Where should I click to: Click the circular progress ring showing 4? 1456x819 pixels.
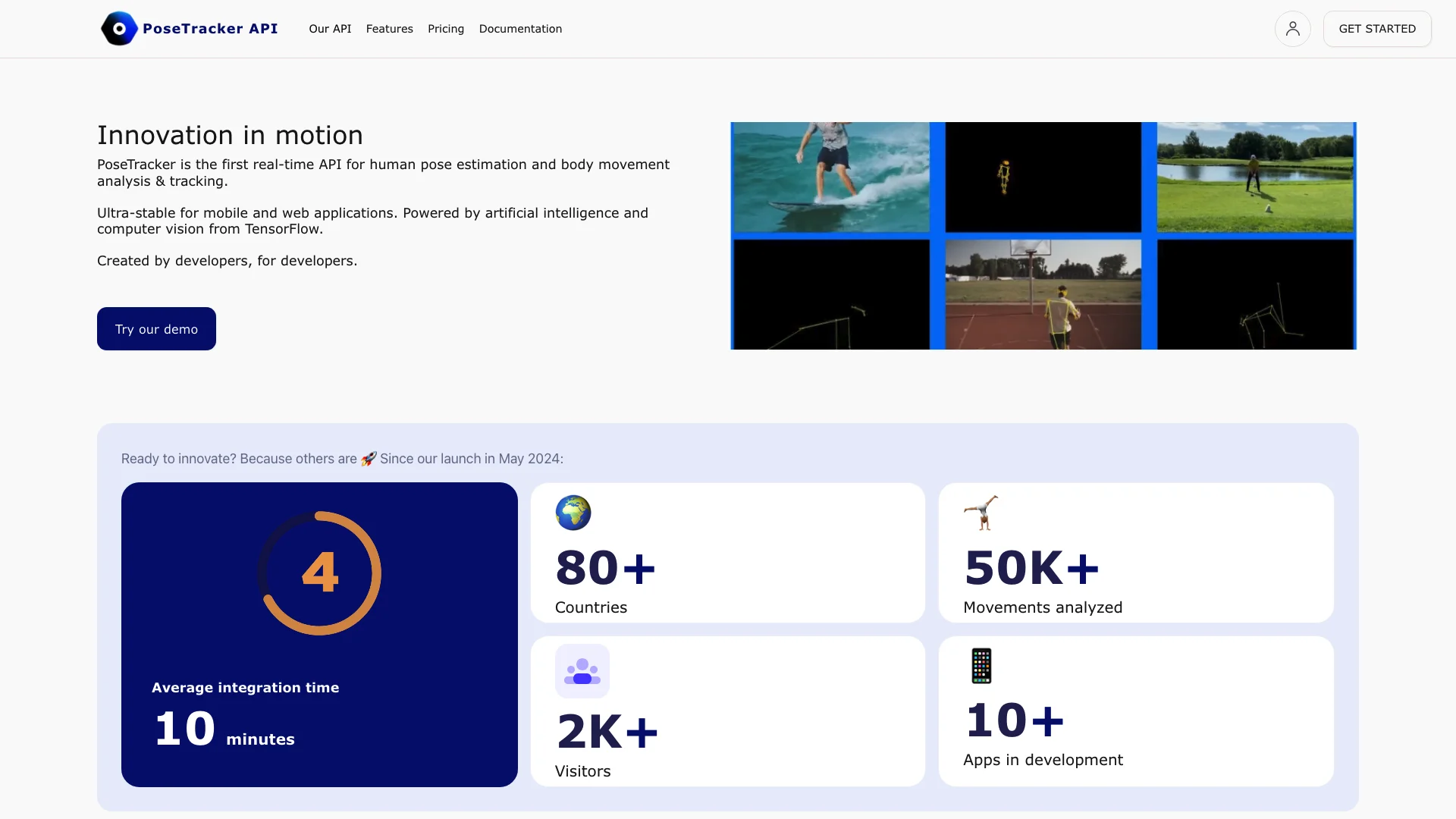(x=319, y=573)
